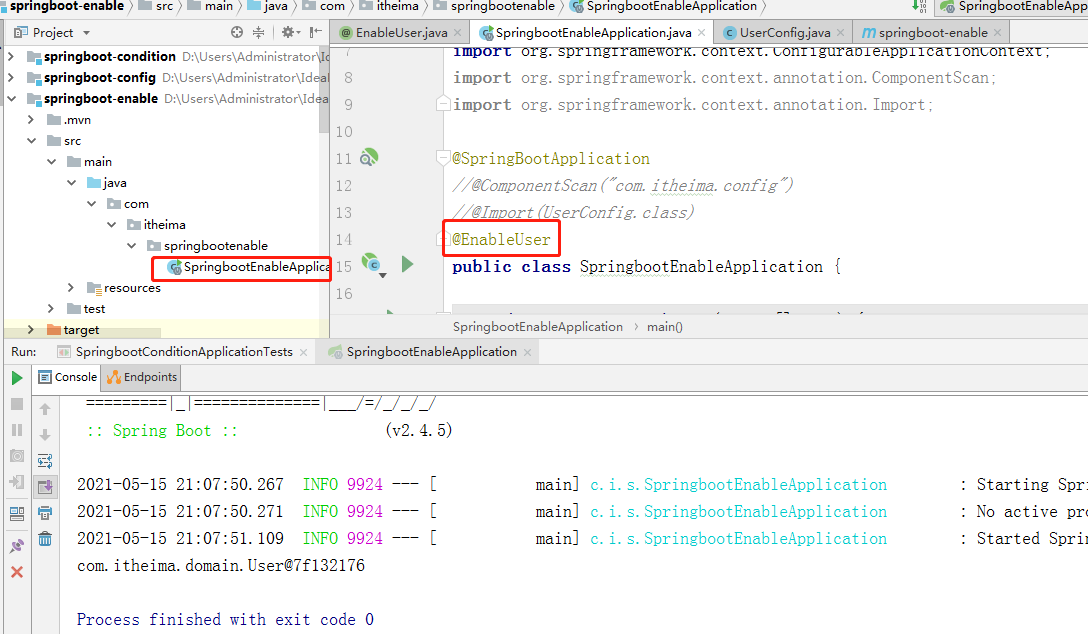Click the Dump Threads camera icon
1088x634 pixels.
pos(17,456)
